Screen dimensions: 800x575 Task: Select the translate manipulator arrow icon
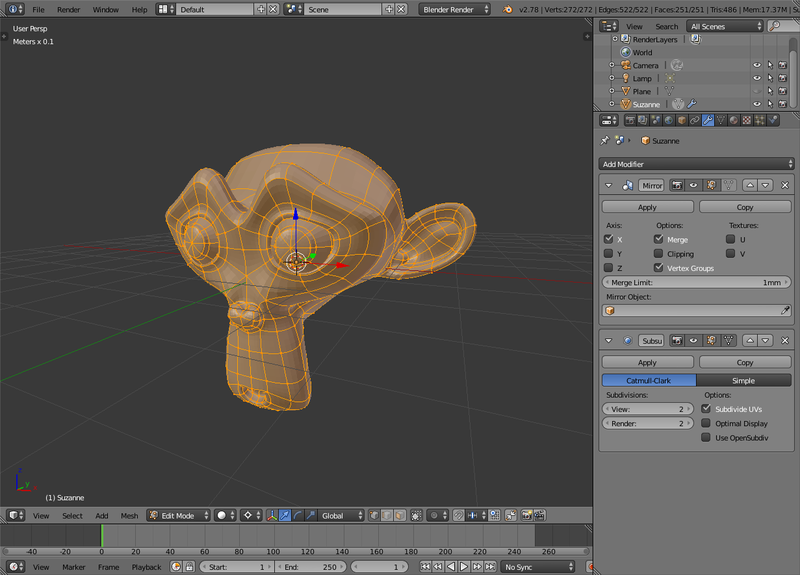tap(285, 515)
